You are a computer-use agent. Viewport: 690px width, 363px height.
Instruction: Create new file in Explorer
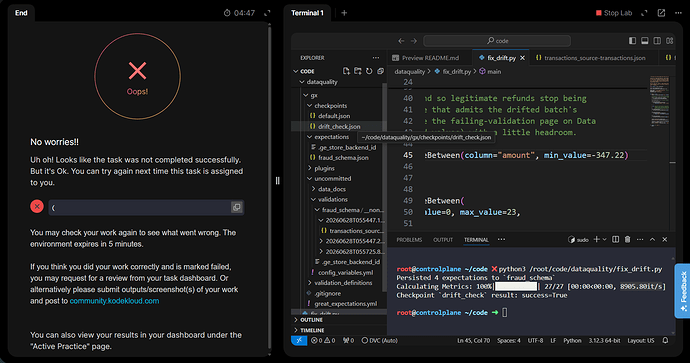coord(346,71)
